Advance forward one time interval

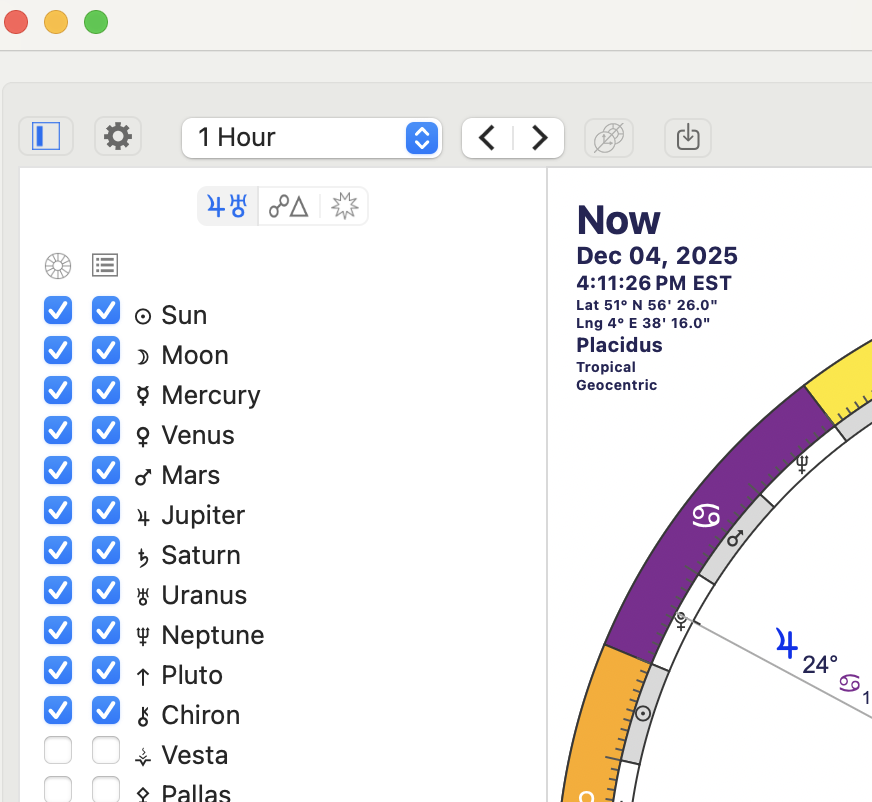(x=539, y=138)
